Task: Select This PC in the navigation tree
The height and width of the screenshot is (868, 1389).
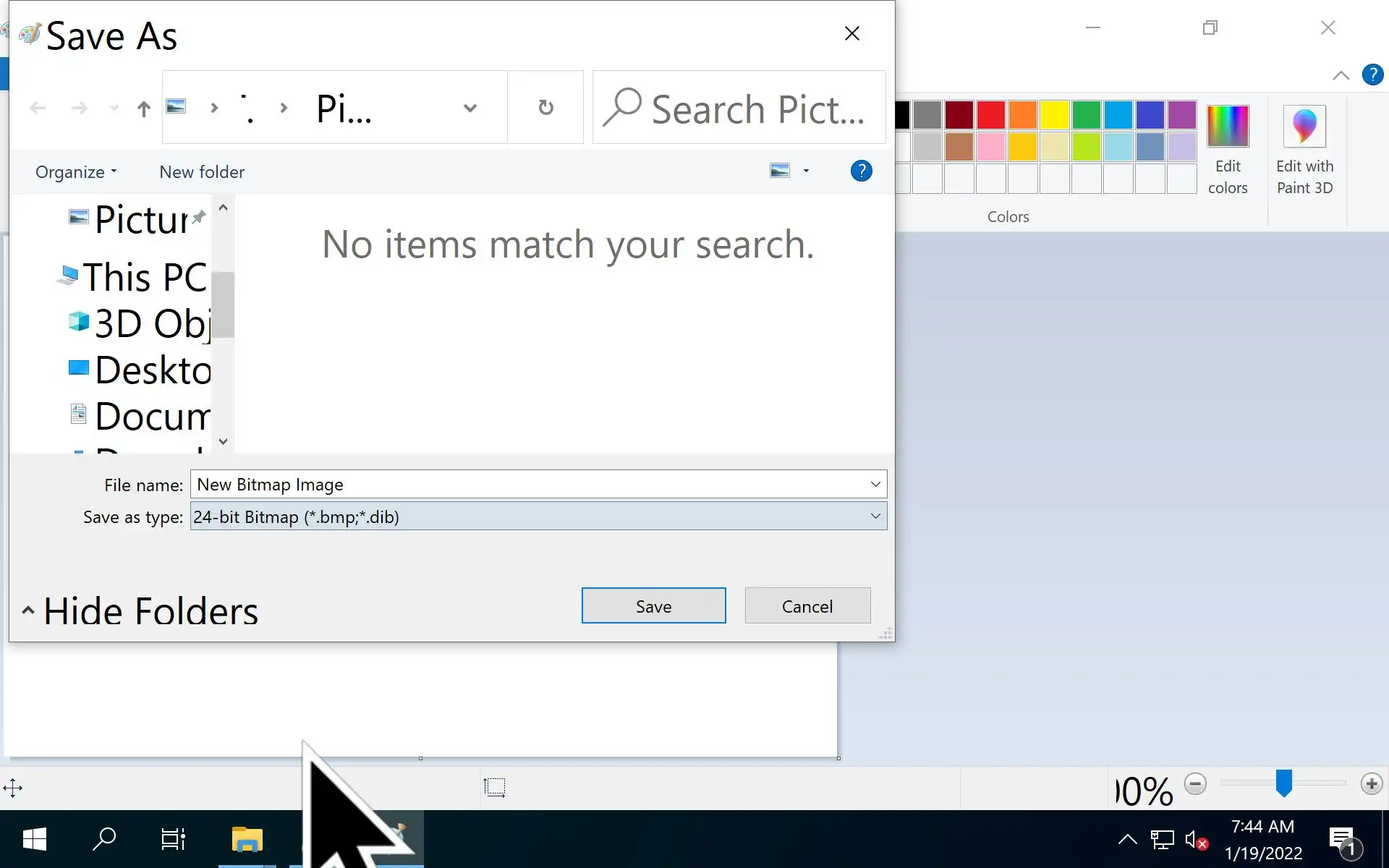Action: click(144, 277)
